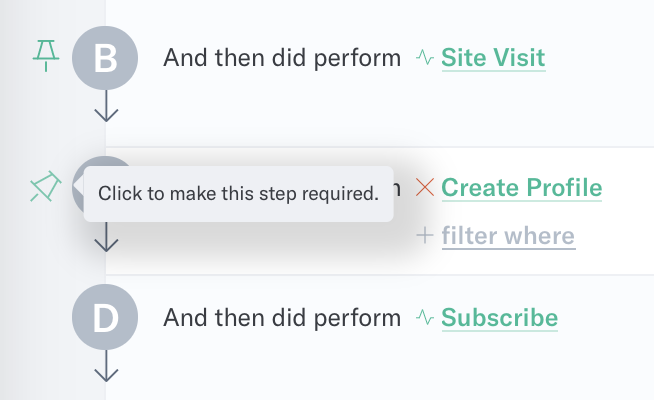This screenshot has height=400, width=654.
Task: Toggle the green pin on step B
Action: click(x=46, y=55)
